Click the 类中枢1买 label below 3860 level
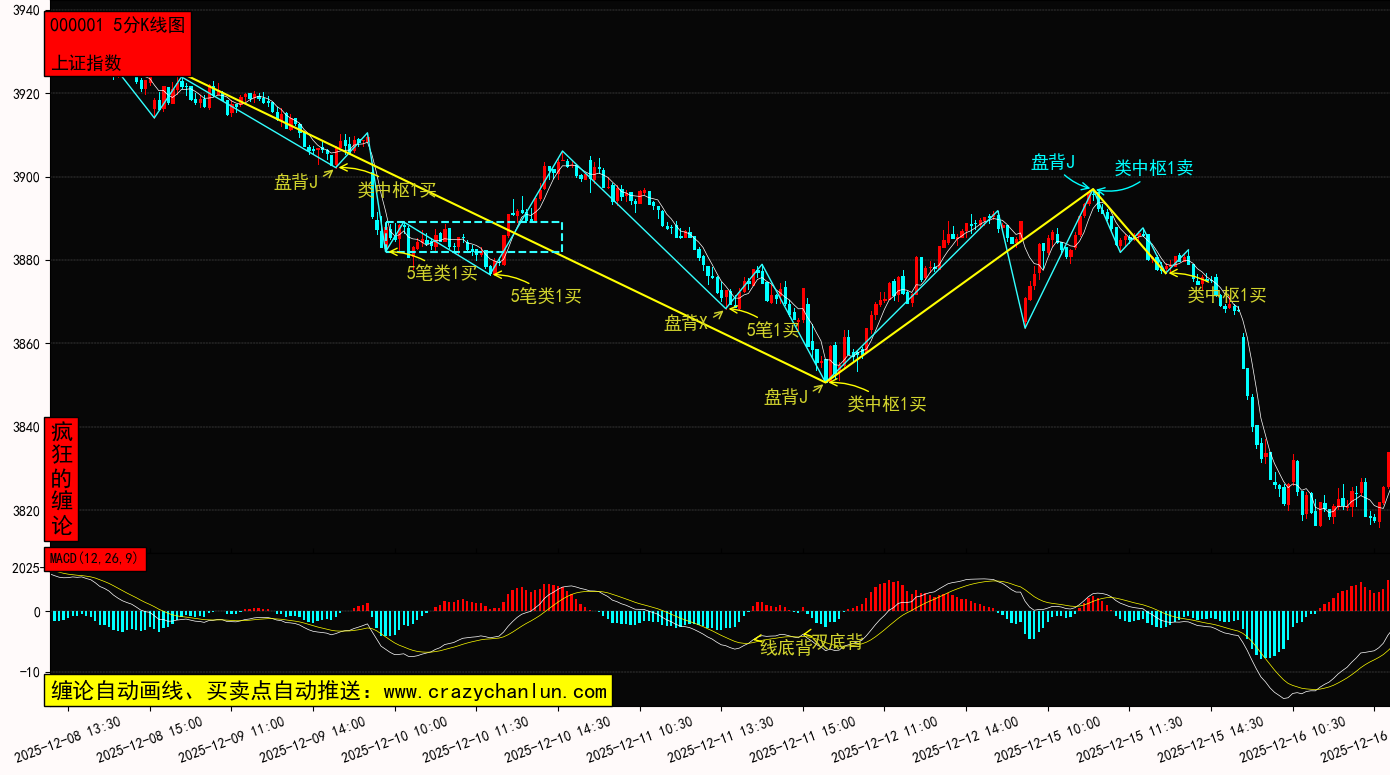 pyautogui.click(x=887, y=404)
